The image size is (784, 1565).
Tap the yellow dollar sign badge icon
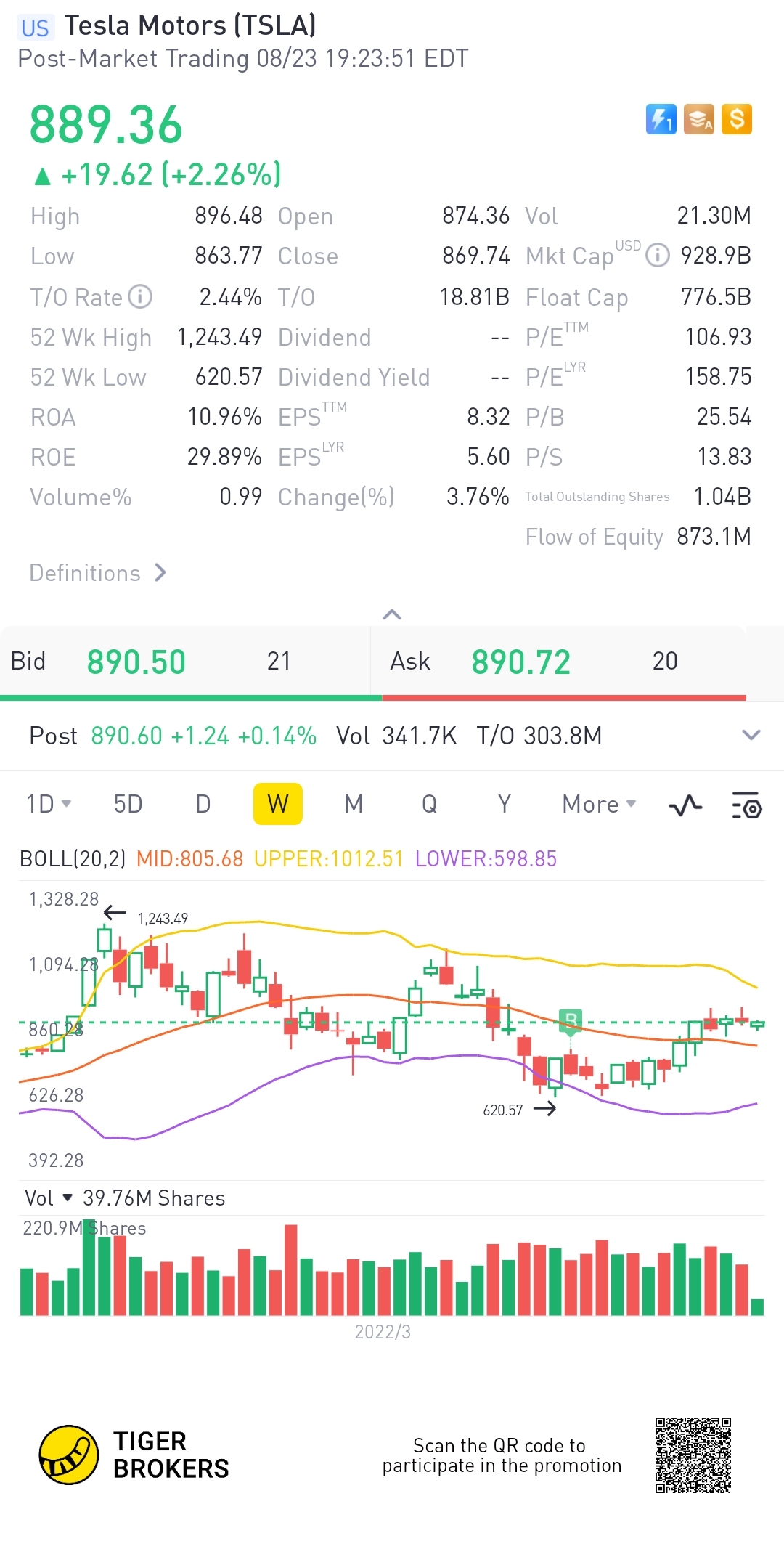click(x=737, y=119)
